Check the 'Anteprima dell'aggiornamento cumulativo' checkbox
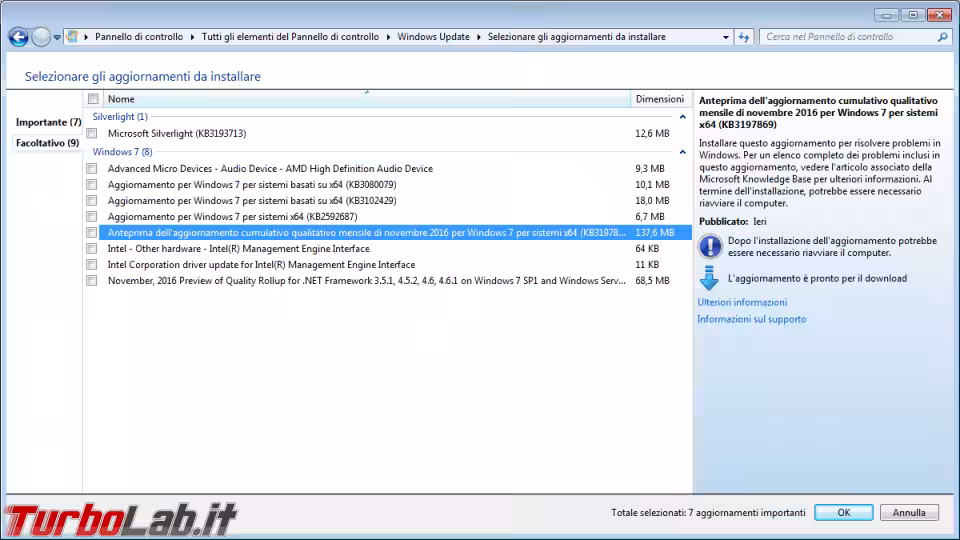The width and height of the screenshot is (960, 540). point(92,233)
